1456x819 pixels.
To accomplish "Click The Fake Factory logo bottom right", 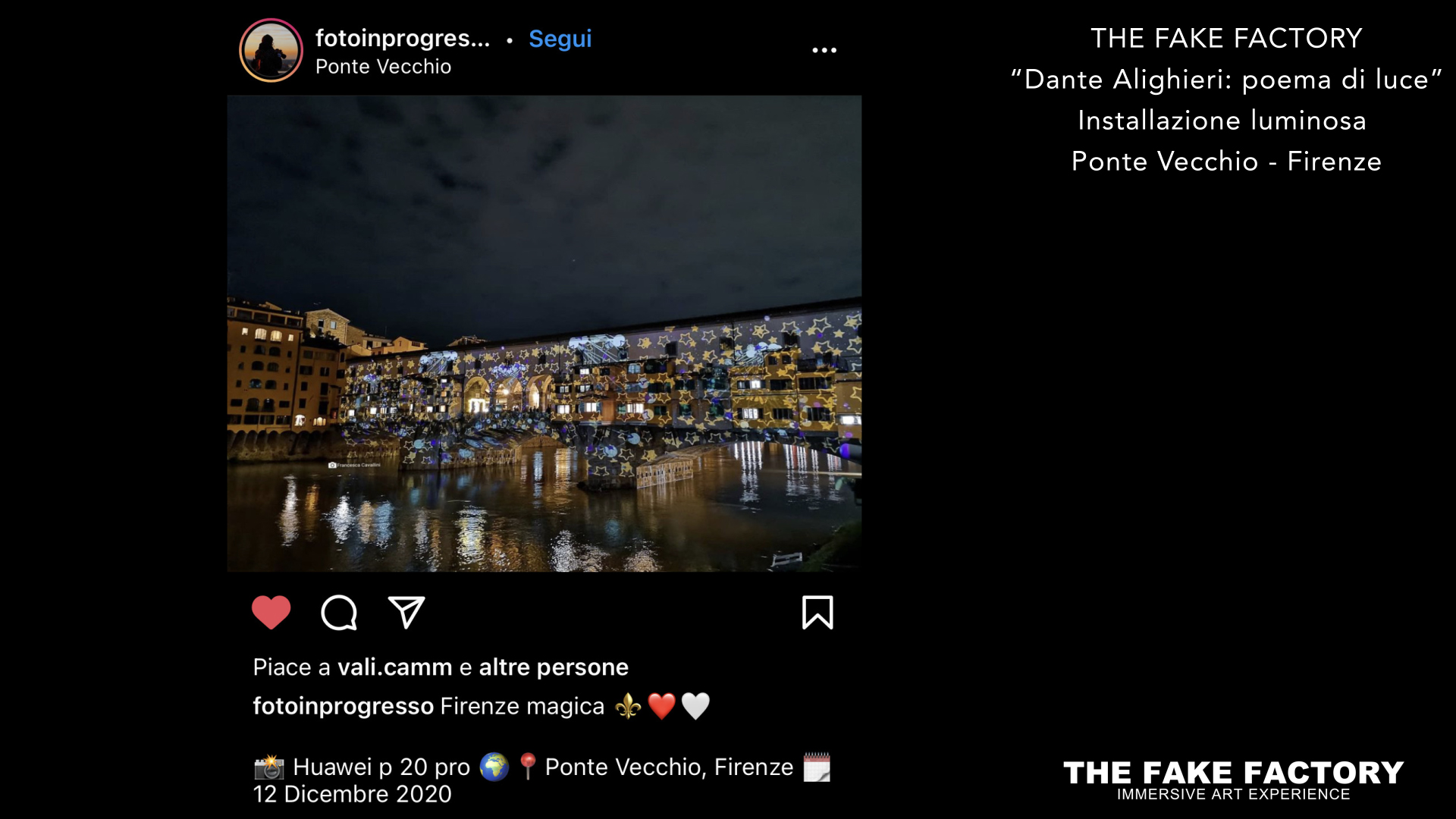I will (1233, 780).
